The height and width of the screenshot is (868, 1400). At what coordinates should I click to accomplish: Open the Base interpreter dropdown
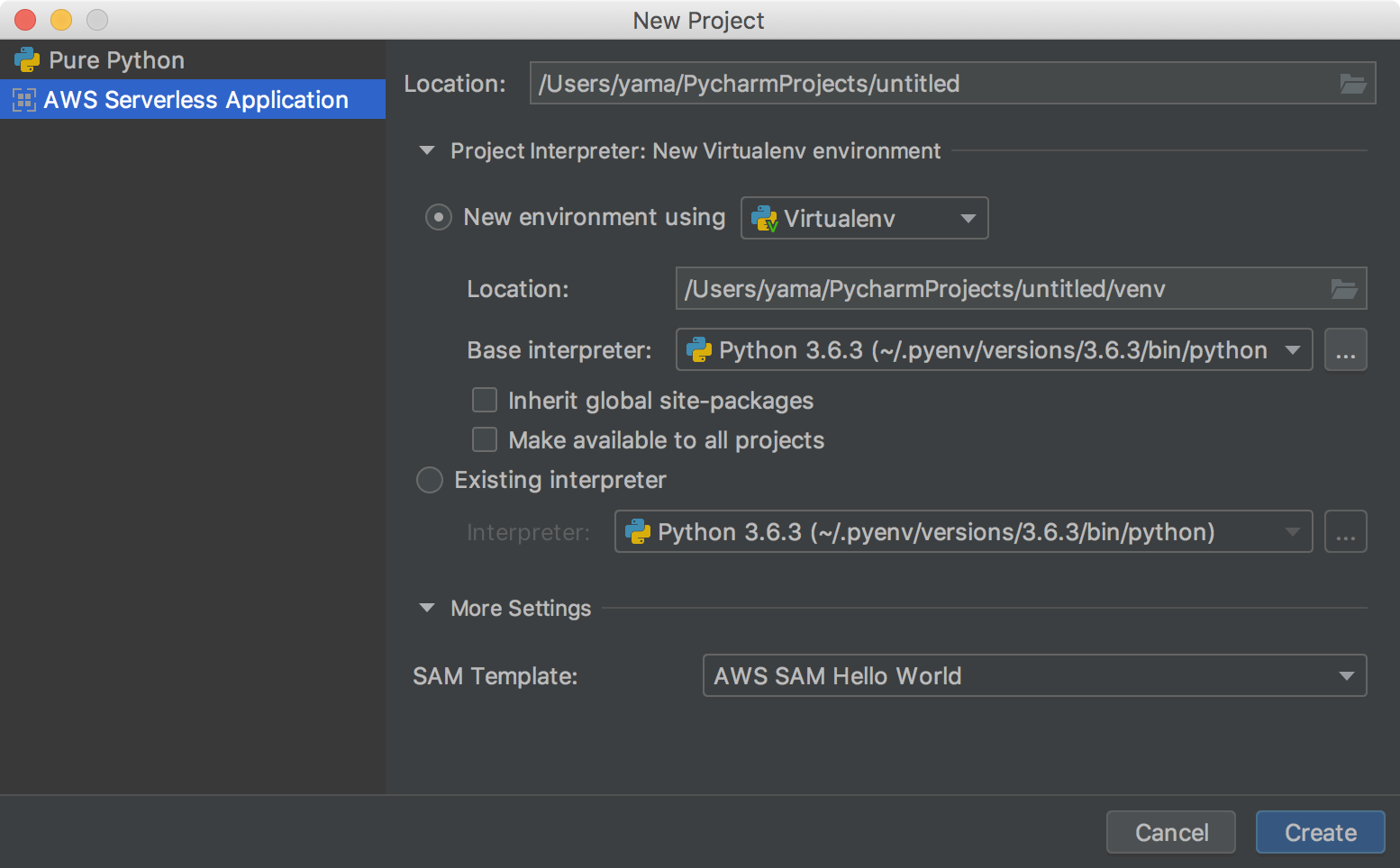pos(995,349)
